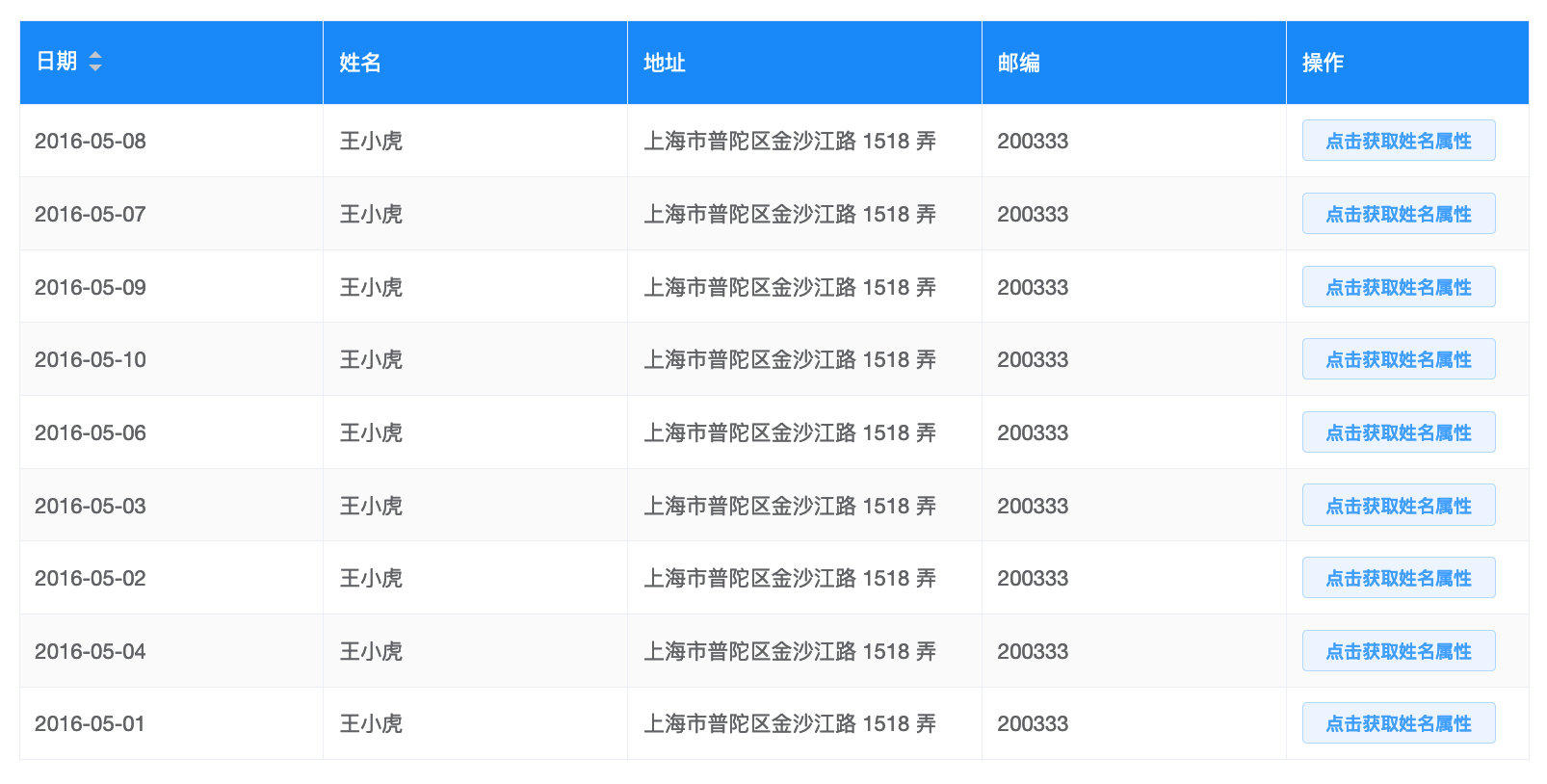Click 点击获取姓名属性 in the 2016-05-07 row
The image size is (1547, 784).
1399,214
